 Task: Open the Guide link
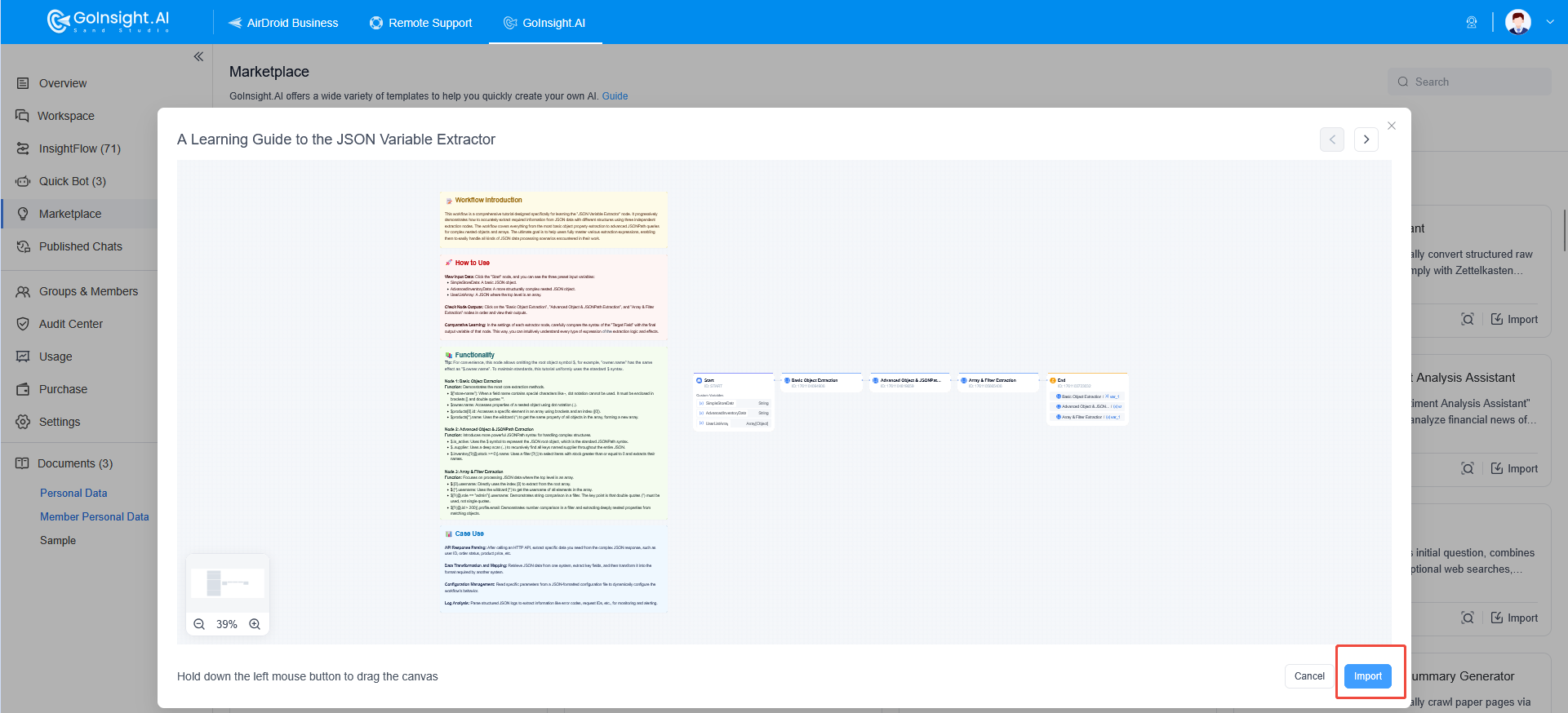click(615, 96)
